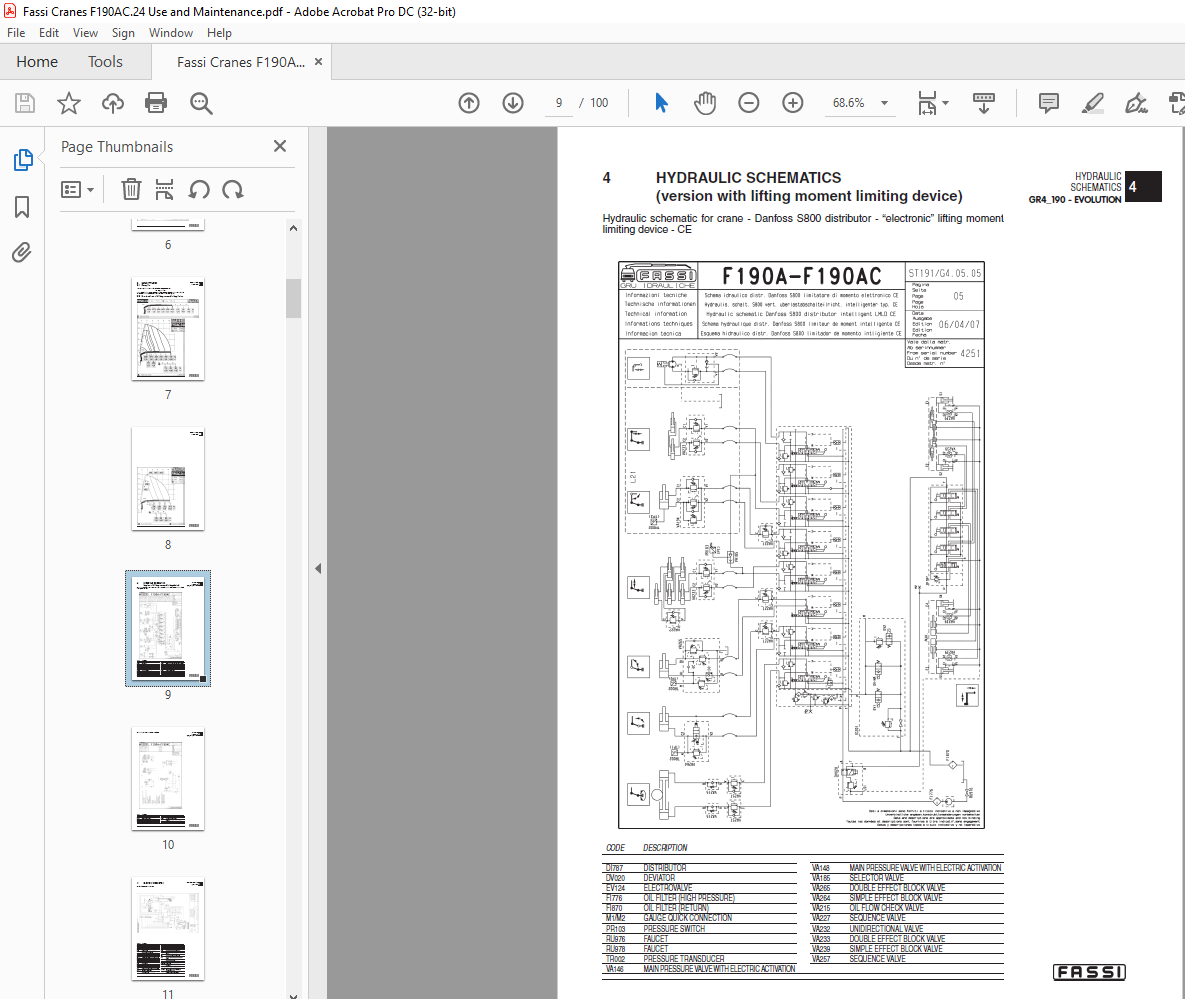Close the Fassi Cranes document tab
The image size is (1185, 999).
coord(318,62)
